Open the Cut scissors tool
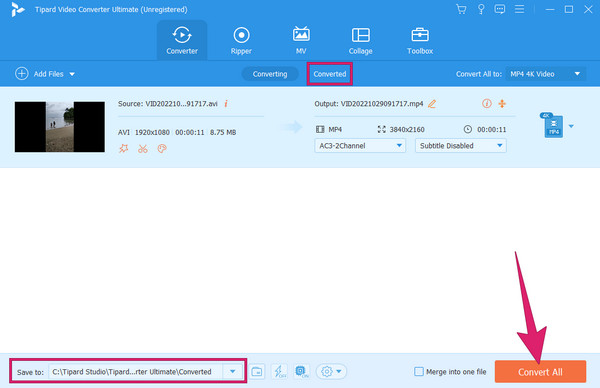This screenshot has height=388, width=600. point(143,148)
